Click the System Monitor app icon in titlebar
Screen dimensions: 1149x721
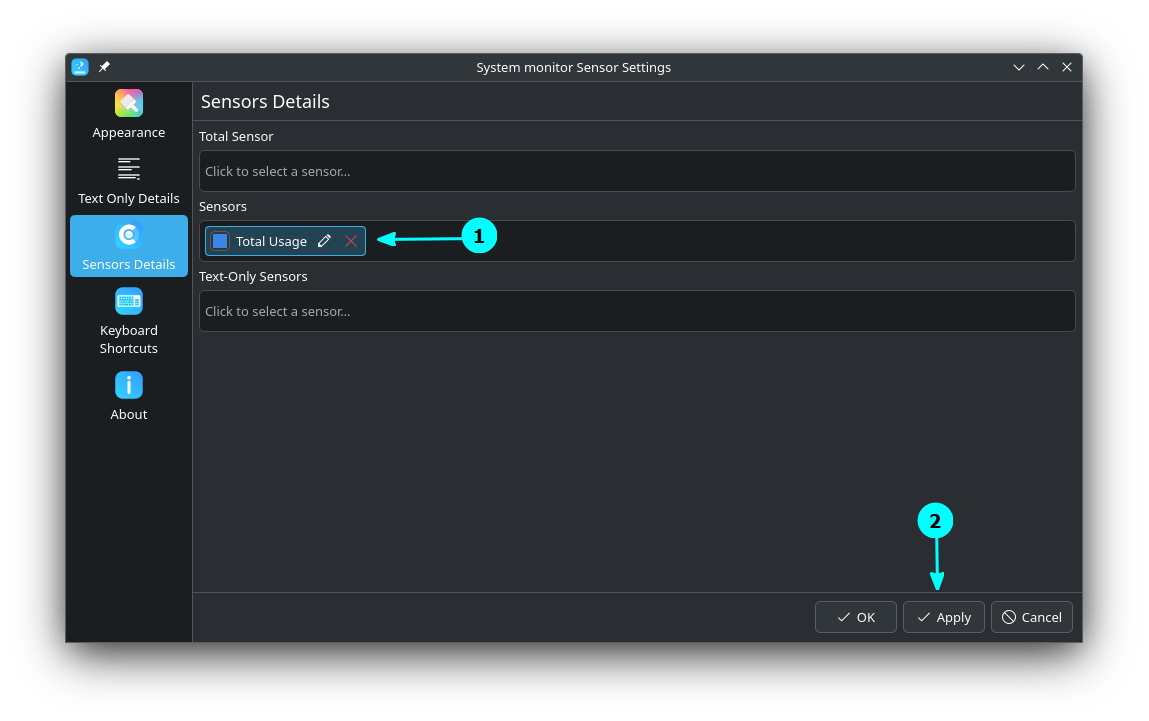79,66
